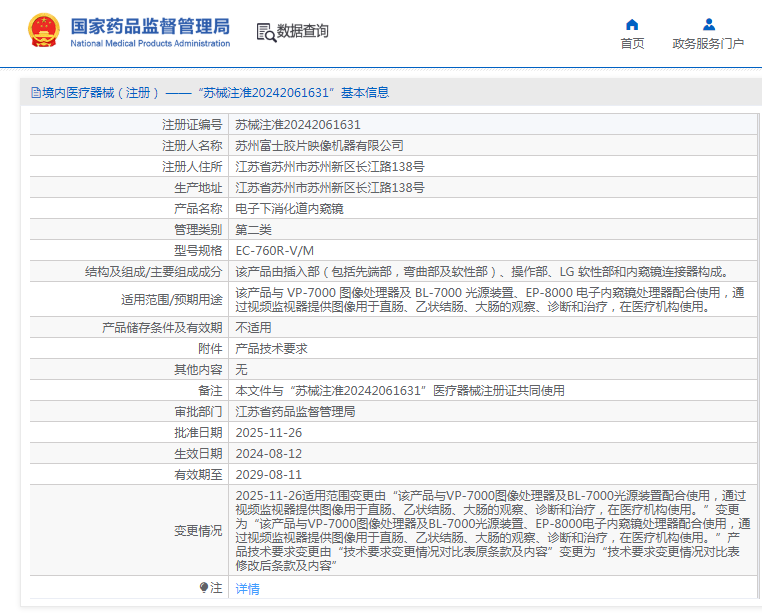Click the 注册人名称 label cell
762x614 pixels.
click(129, 146)
